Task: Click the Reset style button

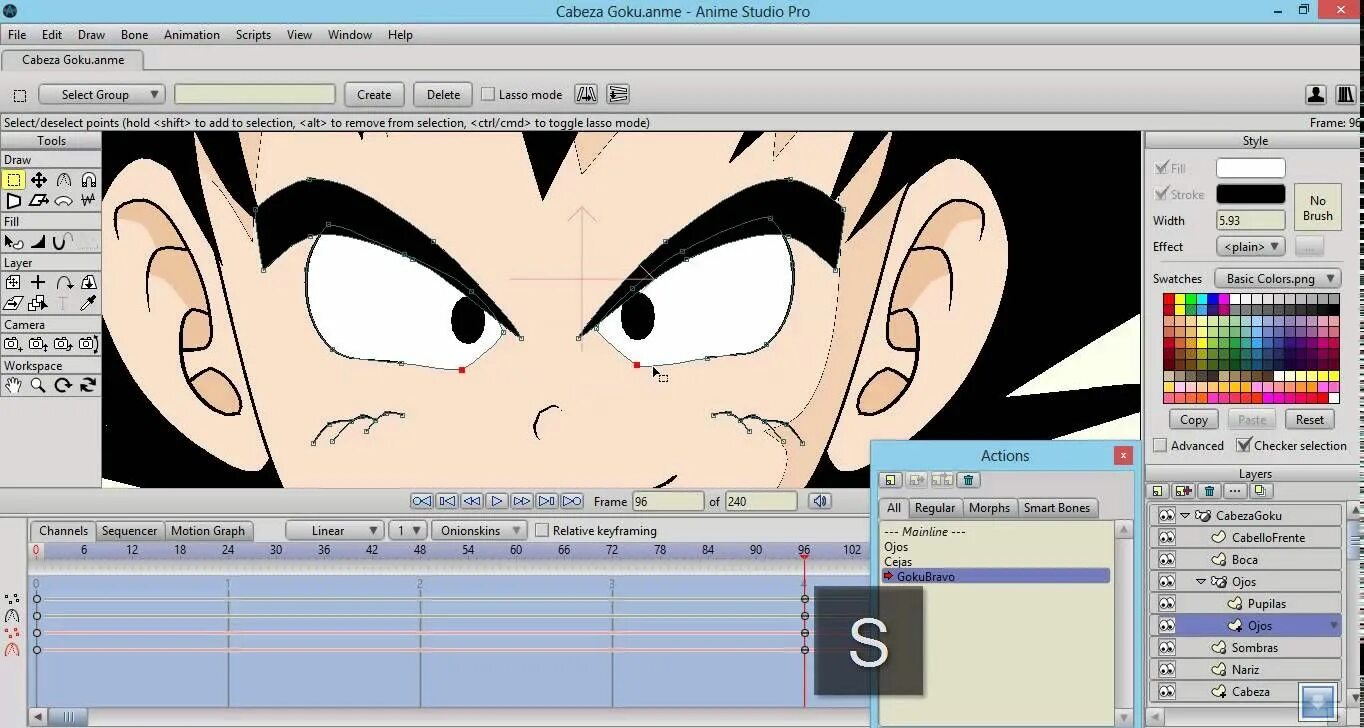Action: pos(1309,419)
